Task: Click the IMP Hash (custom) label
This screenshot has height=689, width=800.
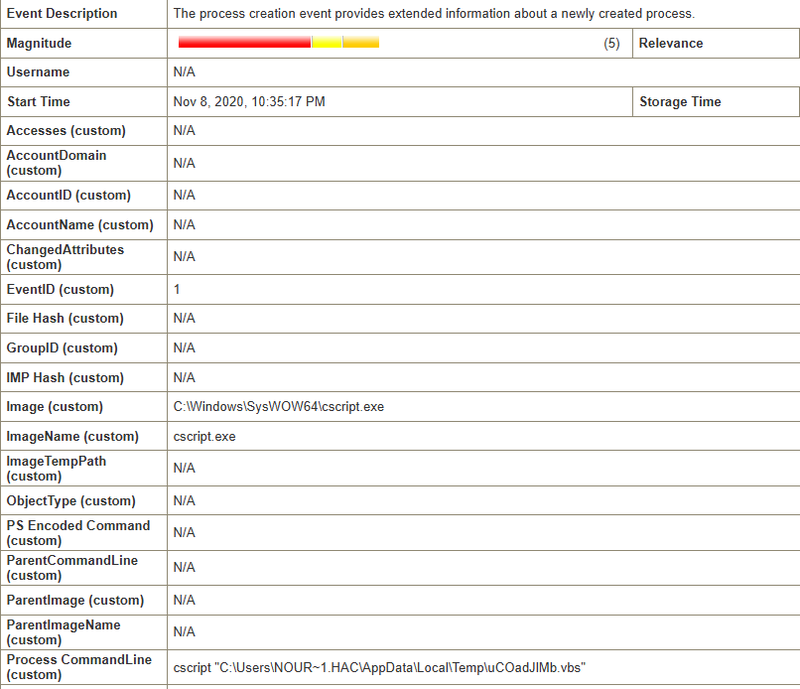Action: (x=65, y=378)
